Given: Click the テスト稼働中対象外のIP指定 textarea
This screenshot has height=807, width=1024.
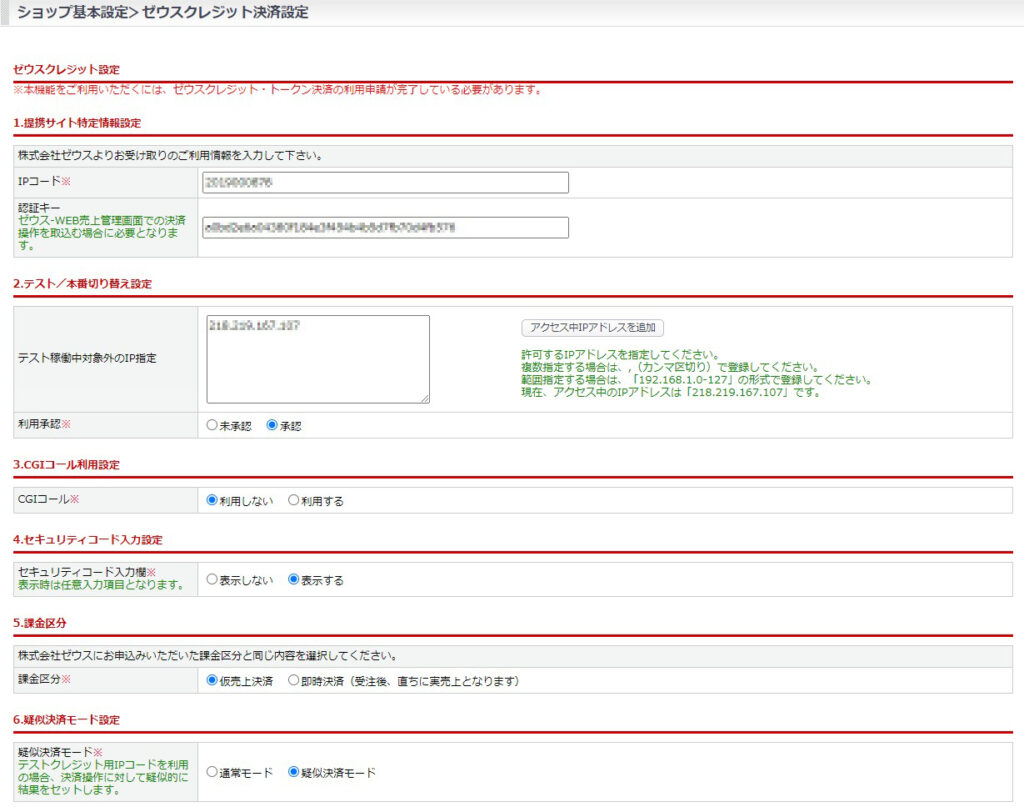Looking at the screenshot, I should 318,359.
